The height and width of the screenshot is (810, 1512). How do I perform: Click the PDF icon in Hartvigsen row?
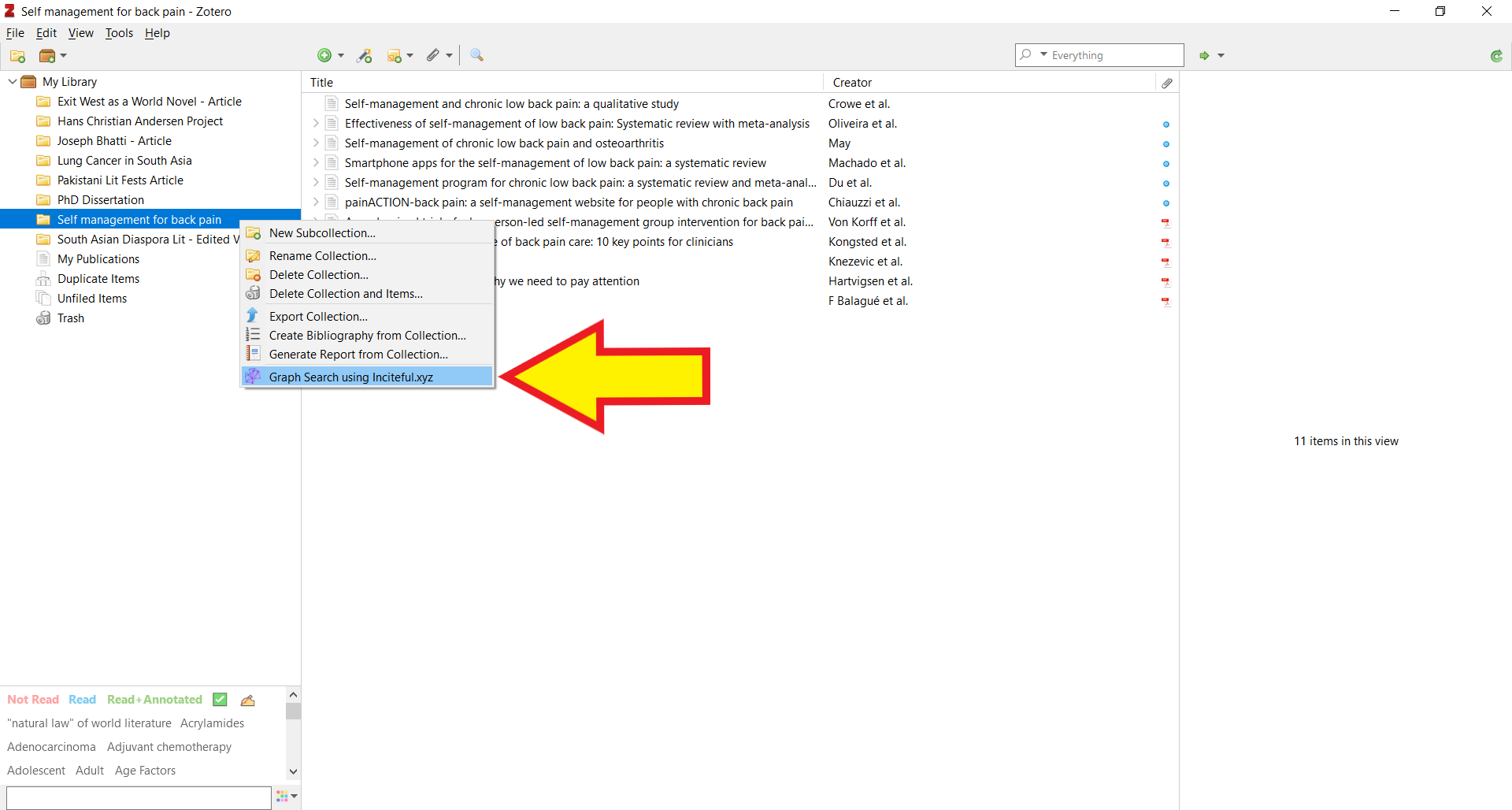tap(1166, 282)
